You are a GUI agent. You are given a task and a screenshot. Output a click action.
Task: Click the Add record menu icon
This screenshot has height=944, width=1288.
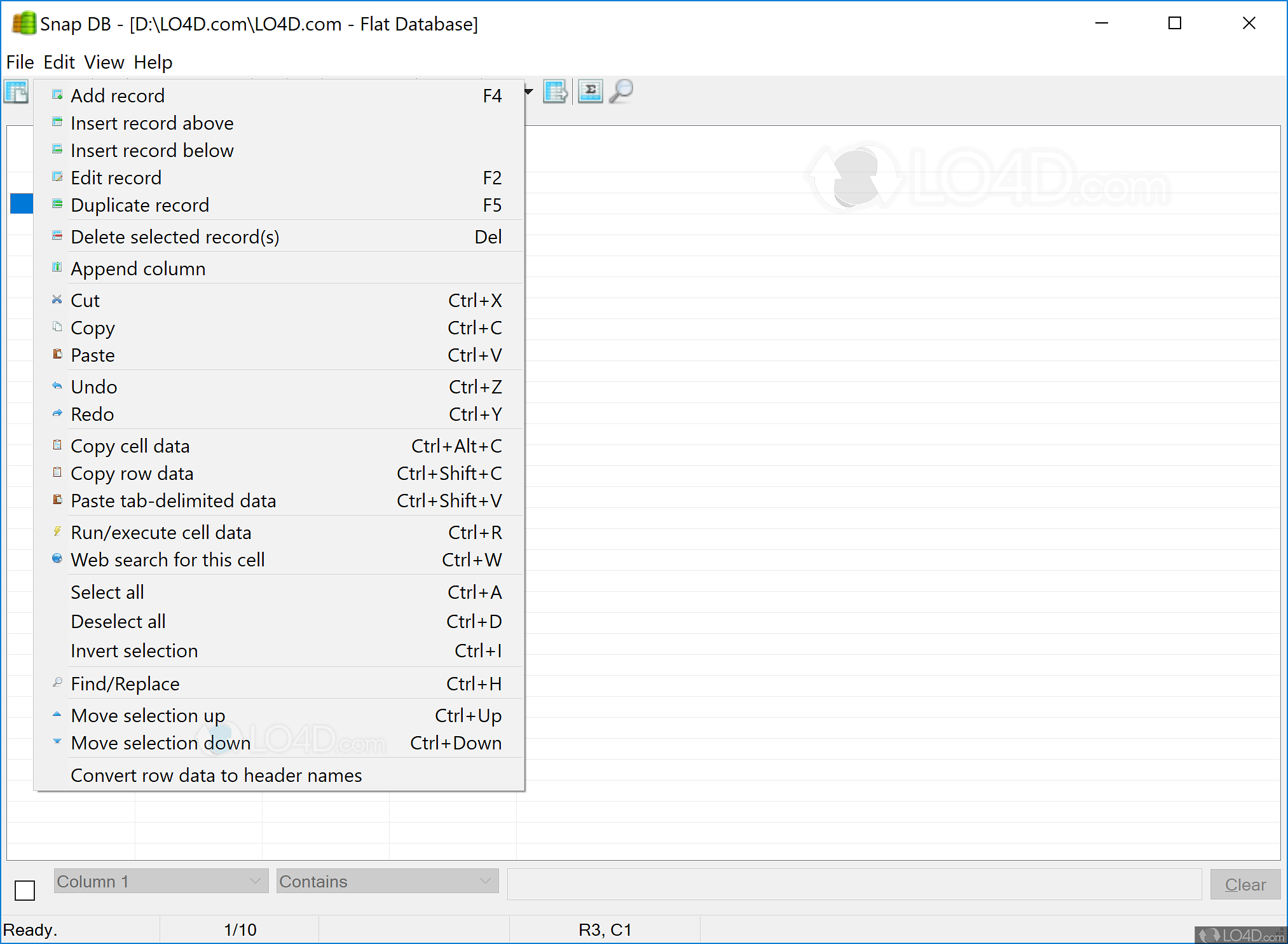click(57, 95)
